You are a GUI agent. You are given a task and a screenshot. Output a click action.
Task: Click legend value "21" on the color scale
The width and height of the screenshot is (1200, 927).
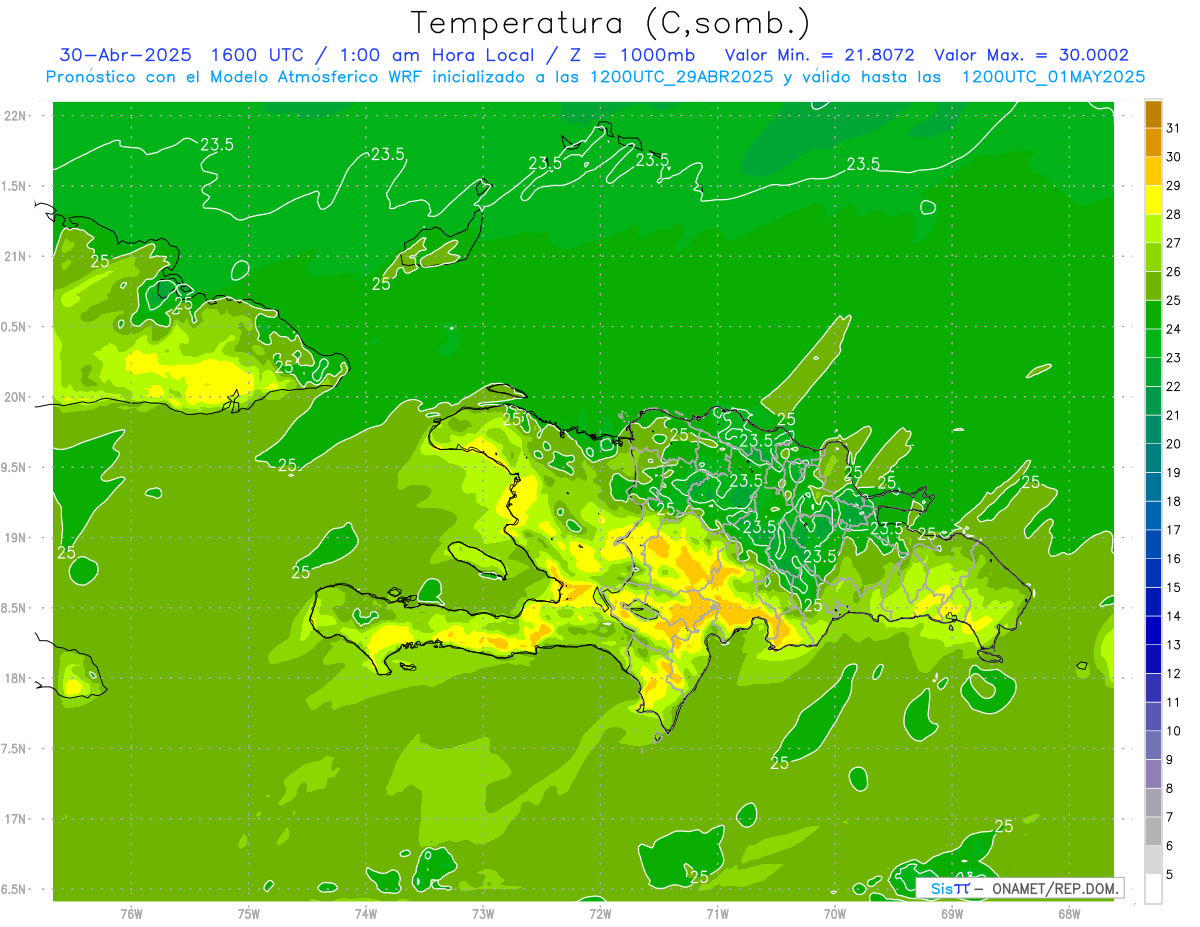tap(1174, 415)
